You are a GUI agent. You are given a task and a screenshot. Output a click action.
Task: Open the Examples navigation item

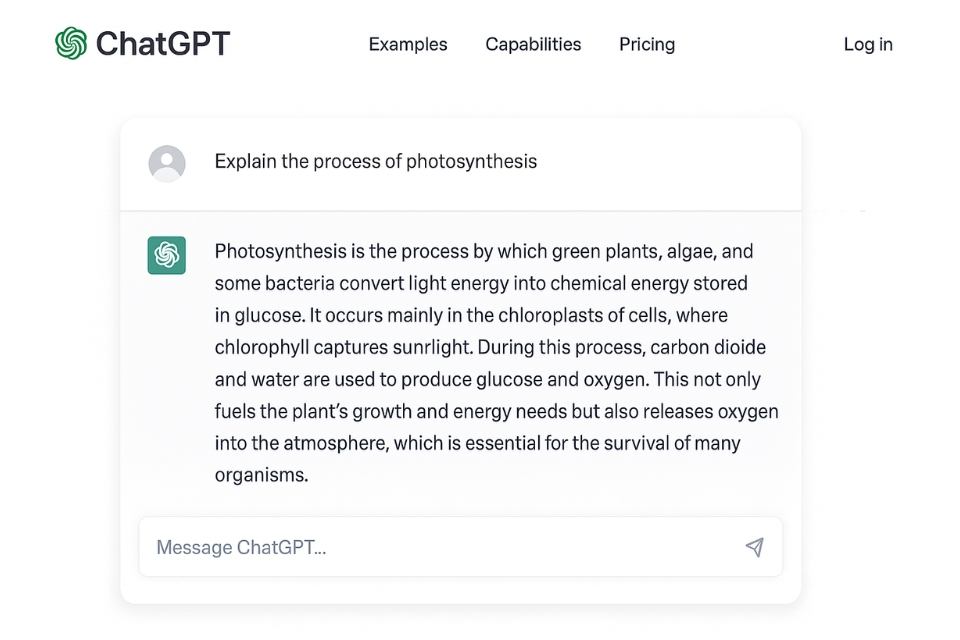(x=408, y=44)
